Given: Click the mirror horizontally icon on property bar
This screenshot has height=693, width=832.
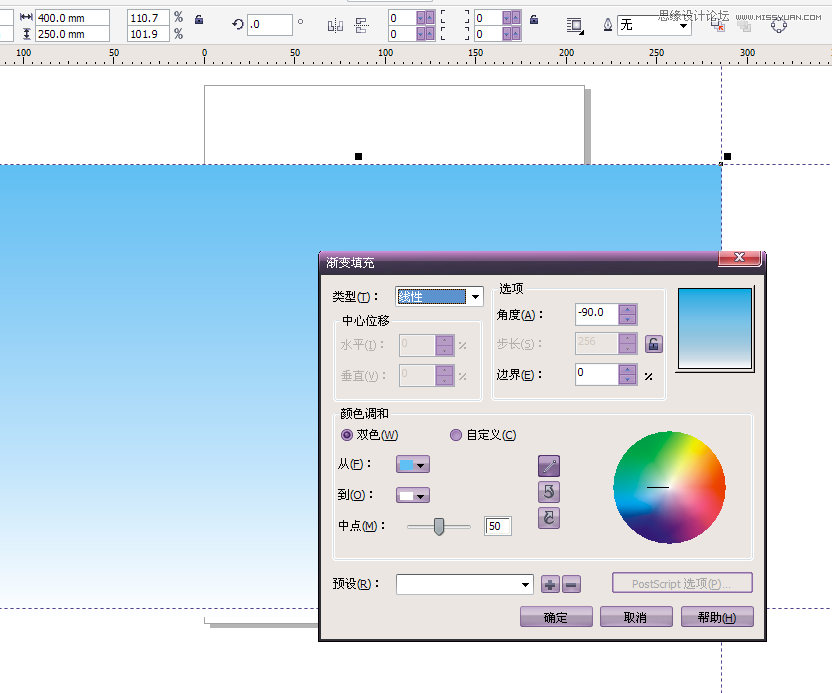Looking at the screenshot, I should 336,25.
